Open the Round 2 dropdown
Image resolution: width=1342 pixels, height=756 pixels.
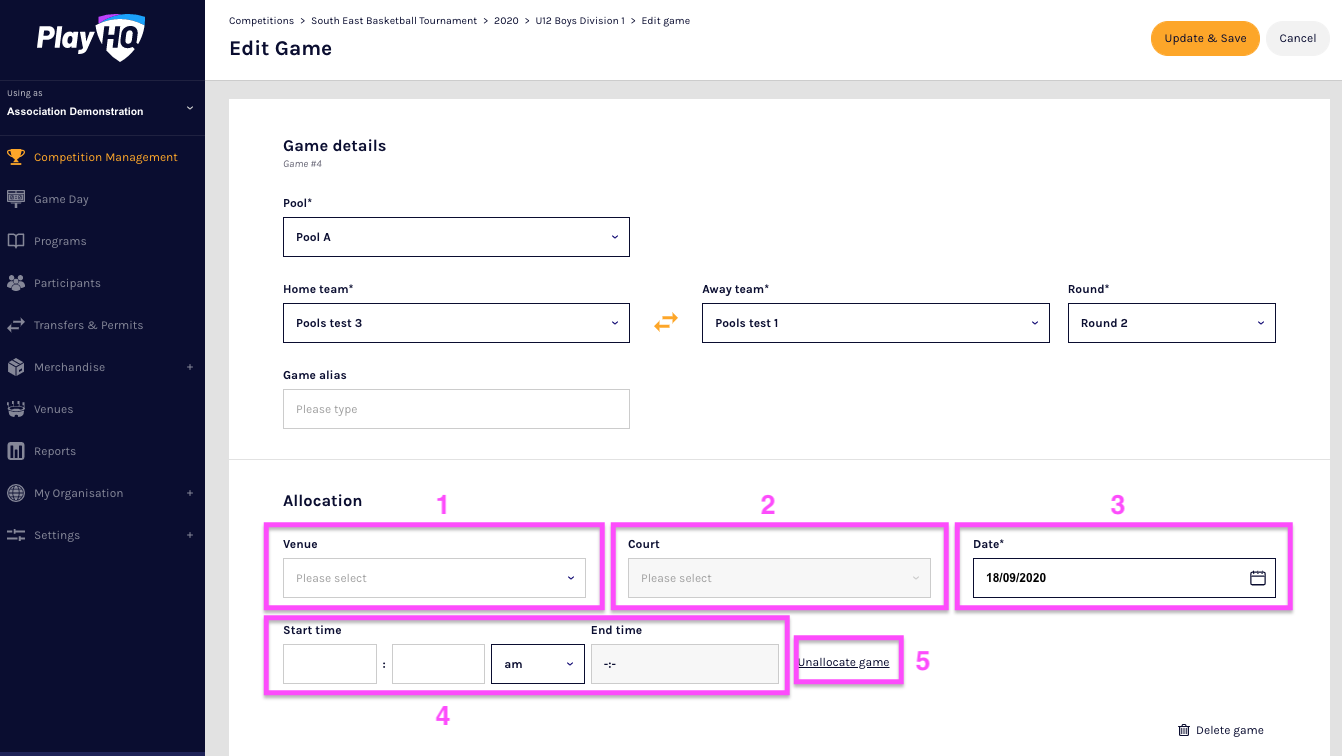click(x=1171, y=323)
